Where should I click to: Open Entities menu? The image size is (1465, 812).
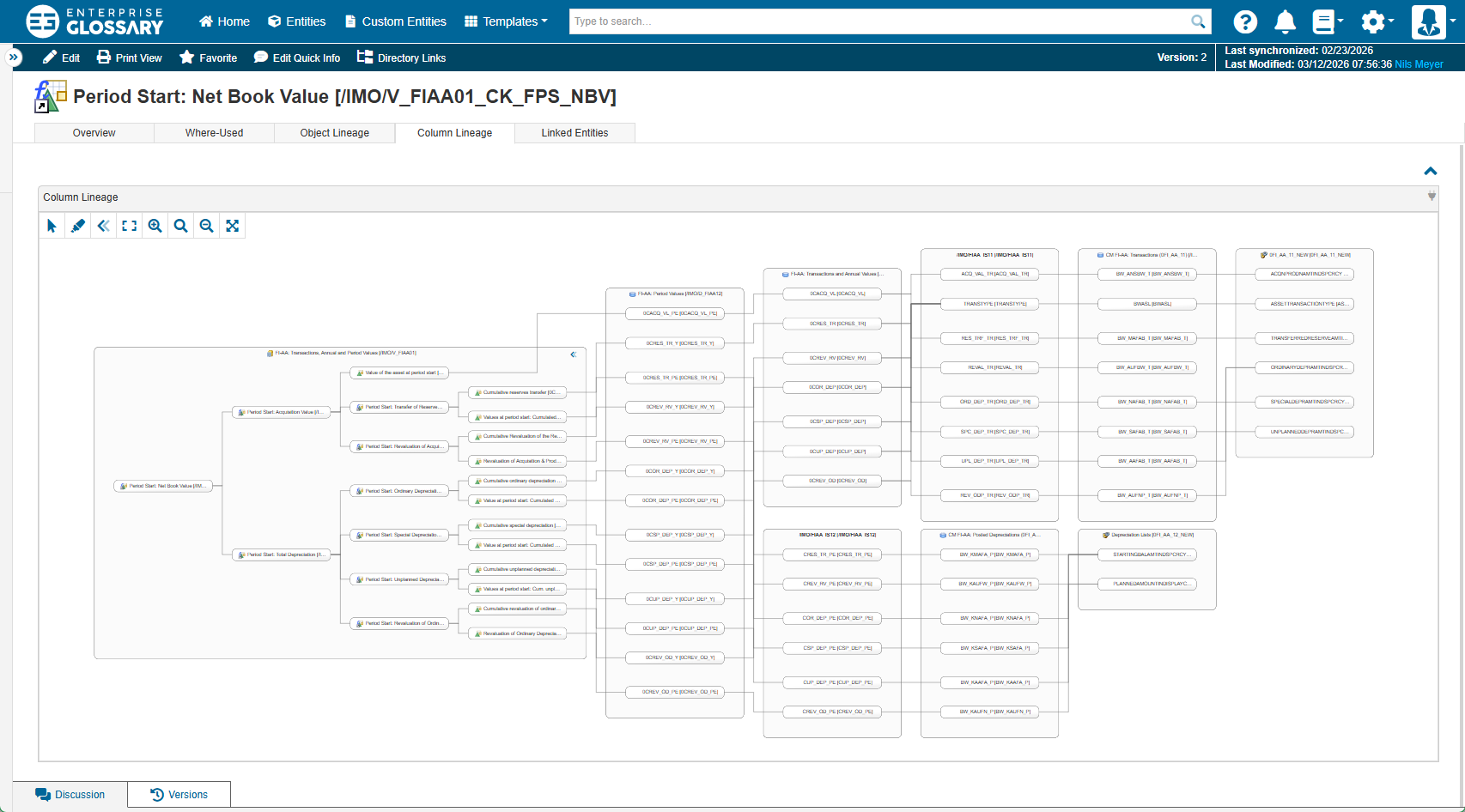296,21
